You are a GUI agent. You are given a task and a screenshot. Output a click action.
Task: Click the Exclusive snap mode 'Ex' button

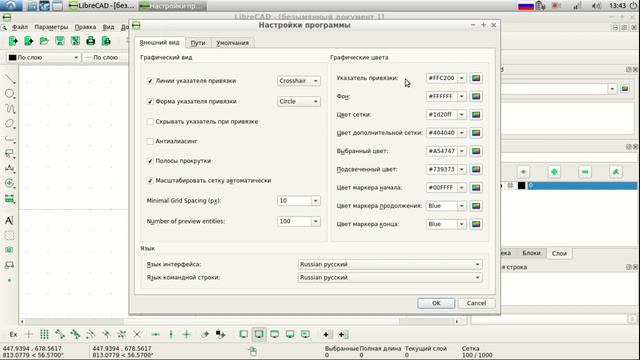13,335
